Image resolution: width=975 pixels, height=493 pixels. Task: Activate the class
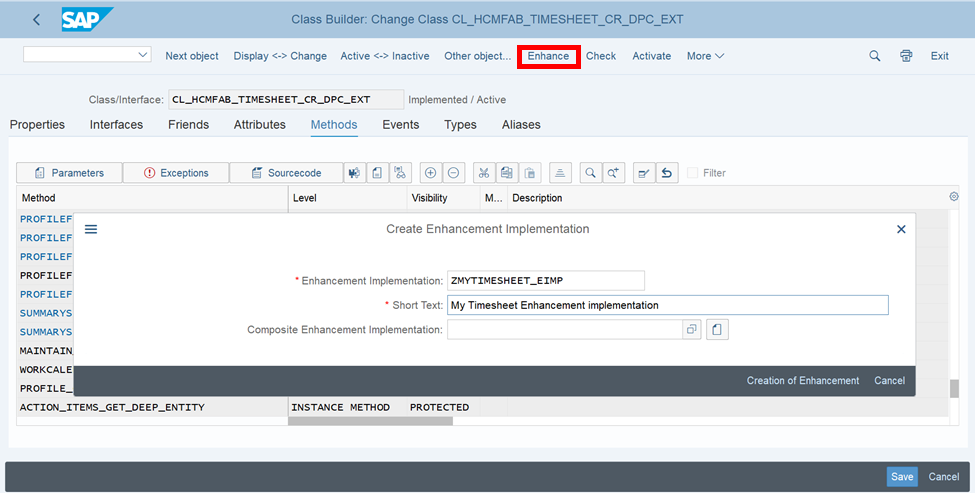coord(652,56)
